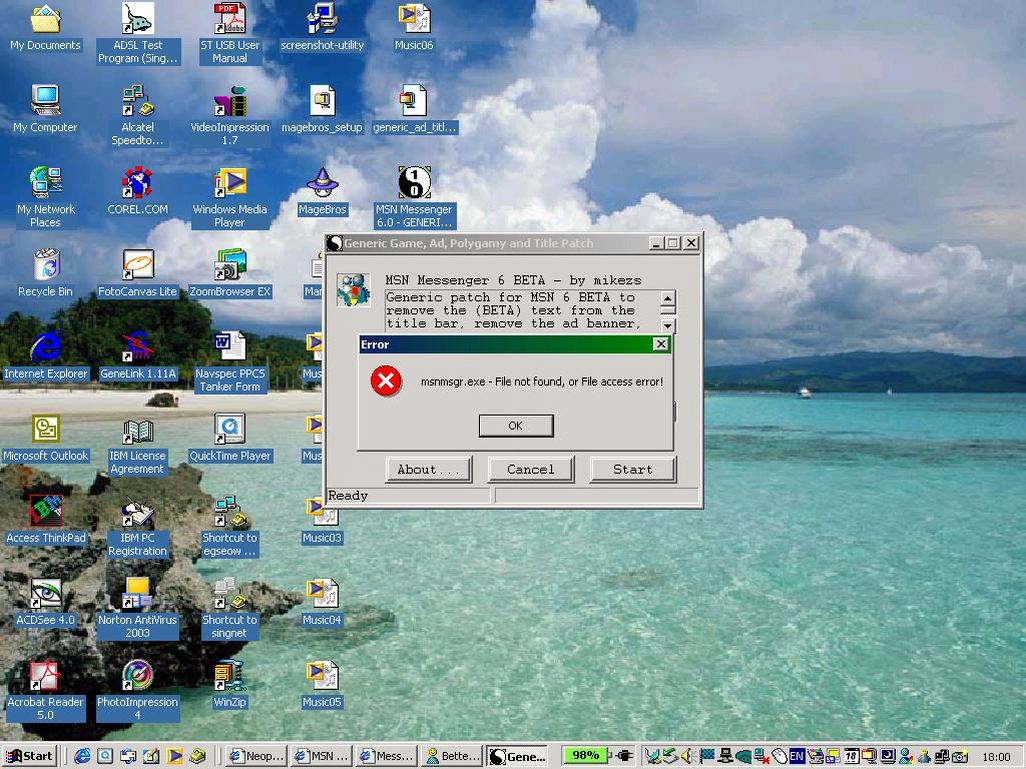The height and width of the screenshot is (769, 1026).
Task: Click the Cancel button in the patch window
Action: click(x=530, y=469)
